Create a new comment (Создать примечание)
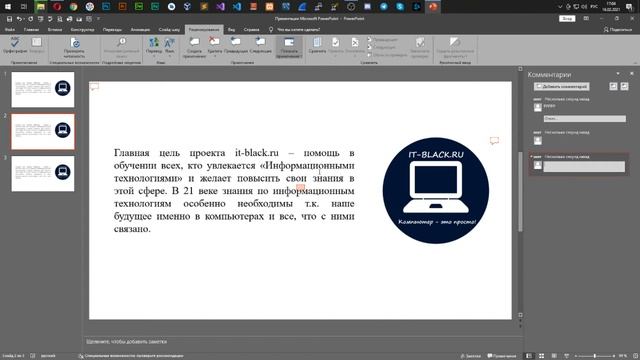Viewport: 640px width, 360px height. pyautogui.click(x=194, y=48)
